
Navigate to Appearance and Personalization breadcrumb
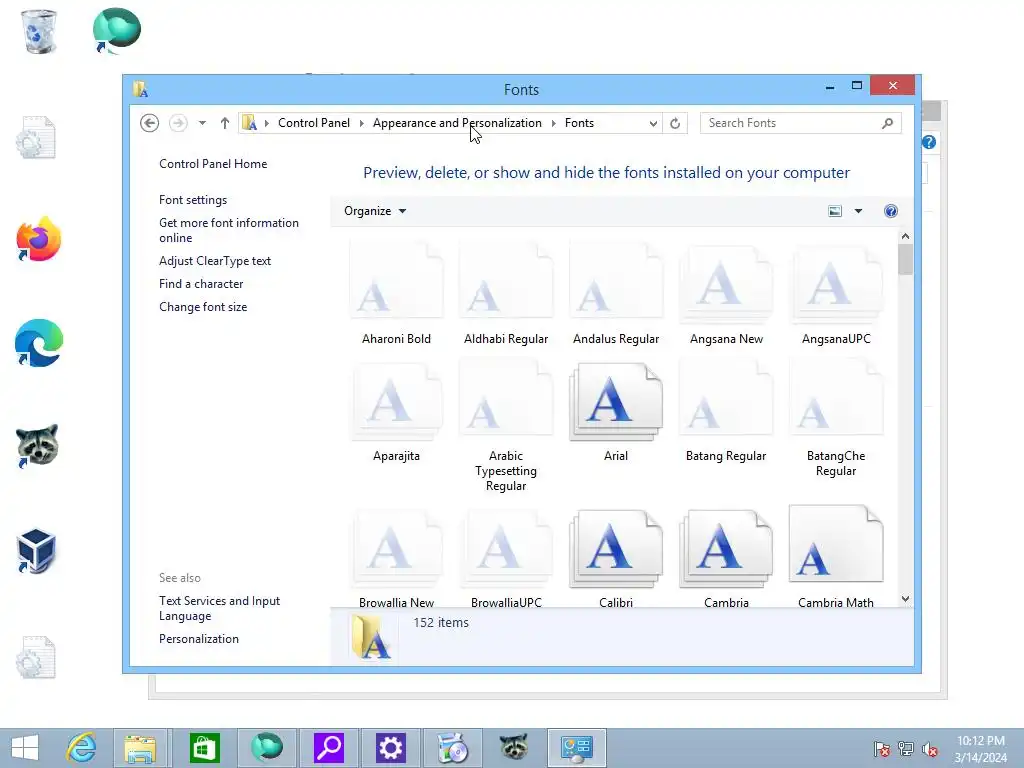457,123
